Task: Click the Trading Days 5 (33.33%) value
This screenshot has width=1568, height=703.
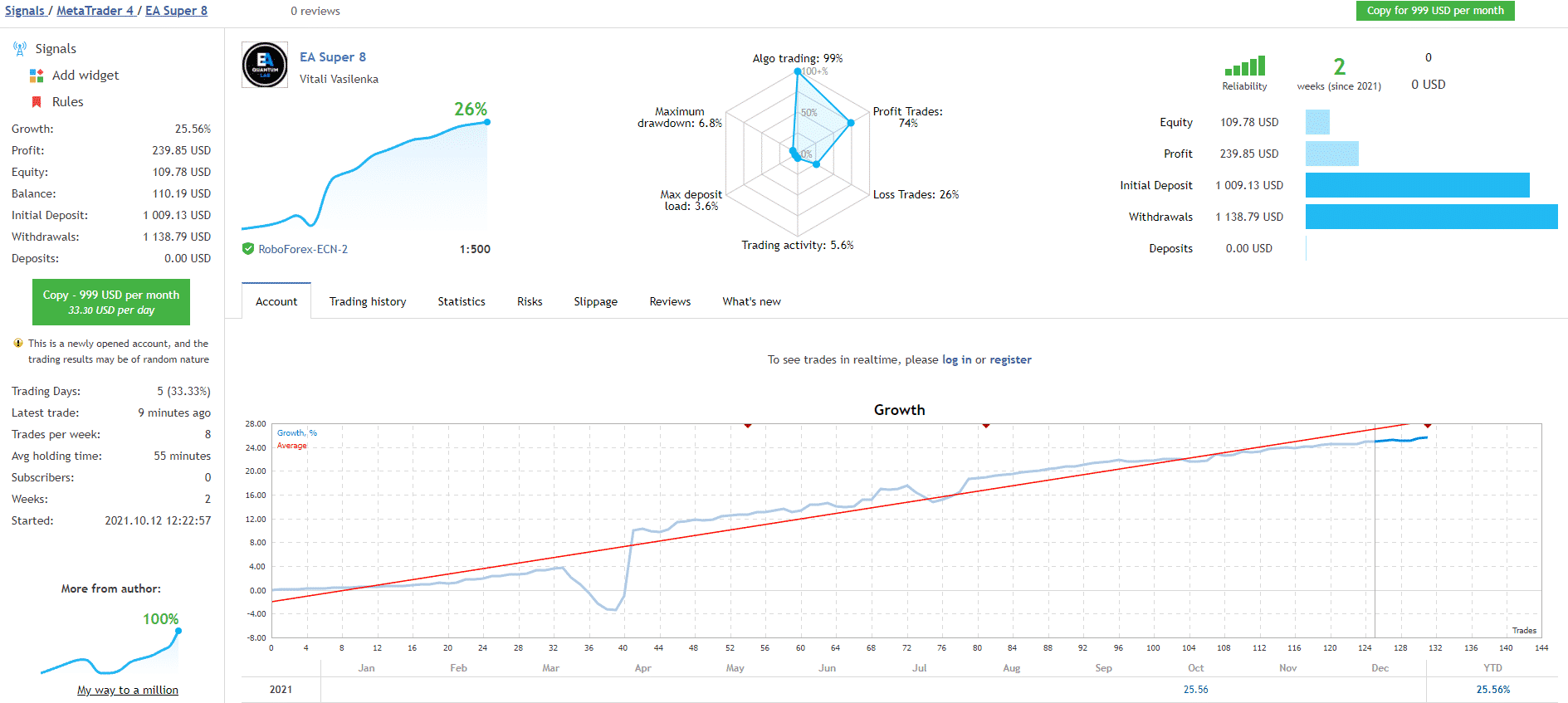Action: click(183, 391)
